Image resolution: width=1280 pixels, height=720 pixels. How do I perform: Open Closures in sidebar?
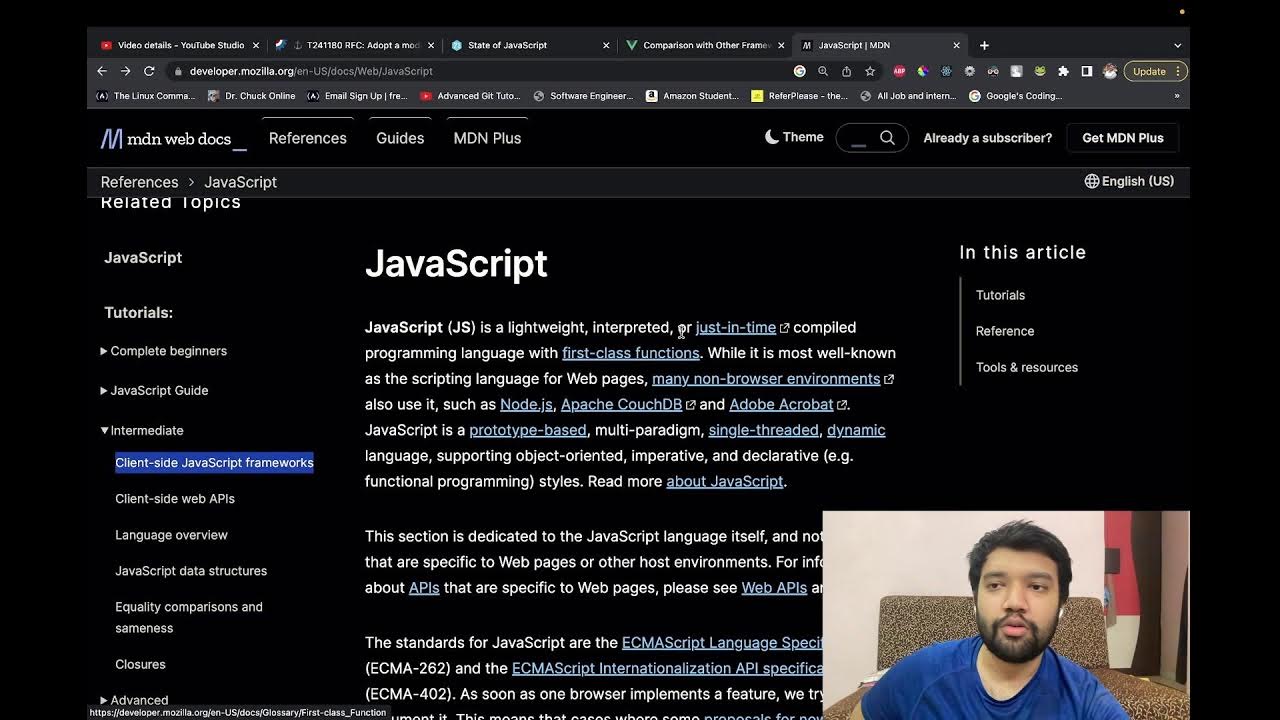point(140,664)
